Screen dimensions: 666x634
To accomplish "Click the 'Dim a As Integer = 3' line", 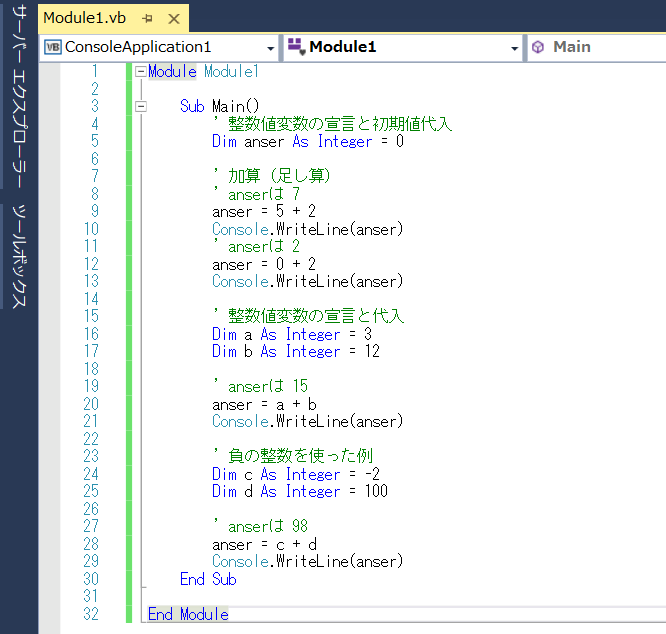I will coord(292,334).
